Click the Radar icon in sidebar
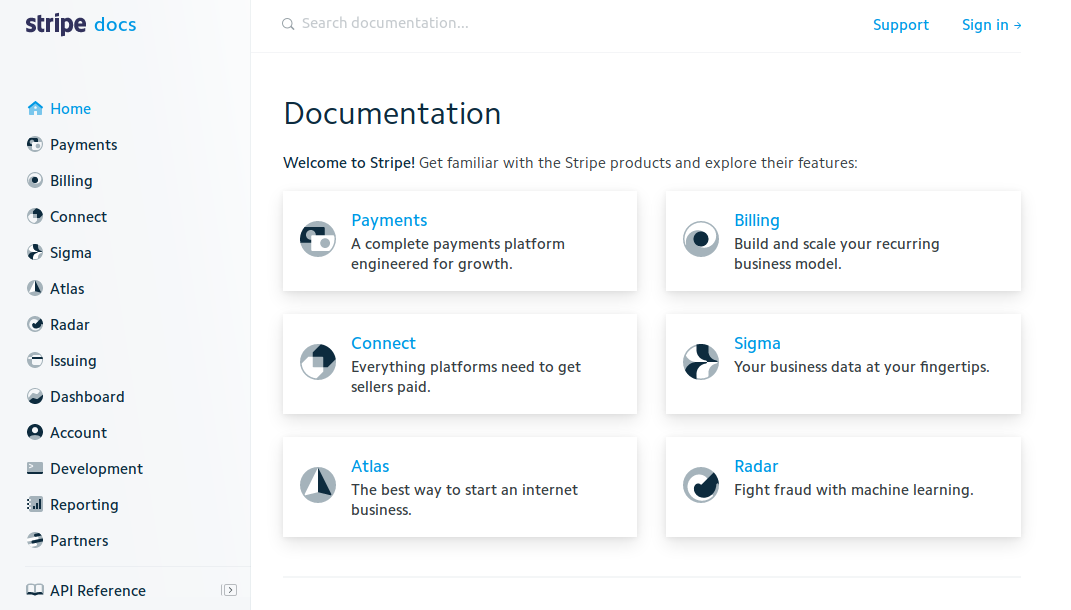 [x=35, y=324]
